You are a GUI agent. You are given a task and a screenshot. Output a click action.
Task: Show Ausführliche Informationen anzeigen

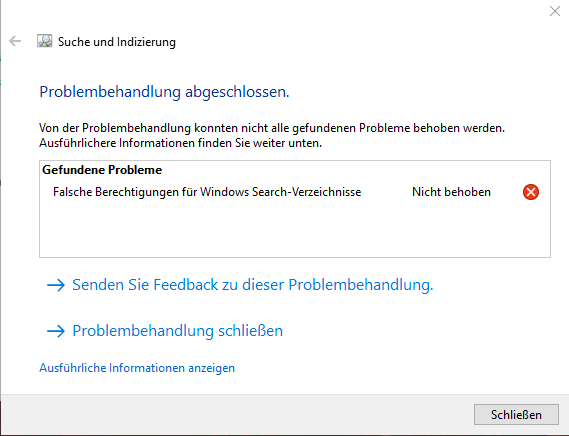137,368
